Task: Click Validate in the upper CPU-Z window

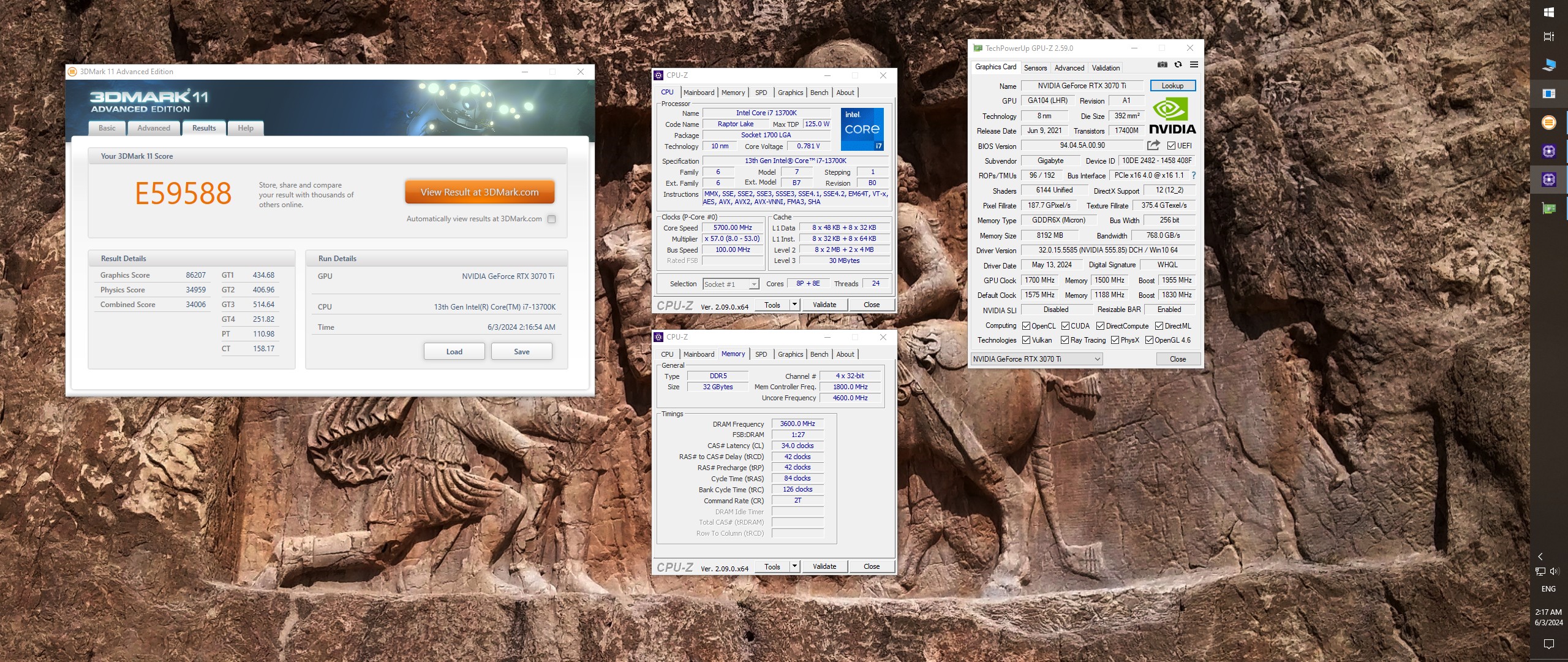Action: [x=824, y=305]
